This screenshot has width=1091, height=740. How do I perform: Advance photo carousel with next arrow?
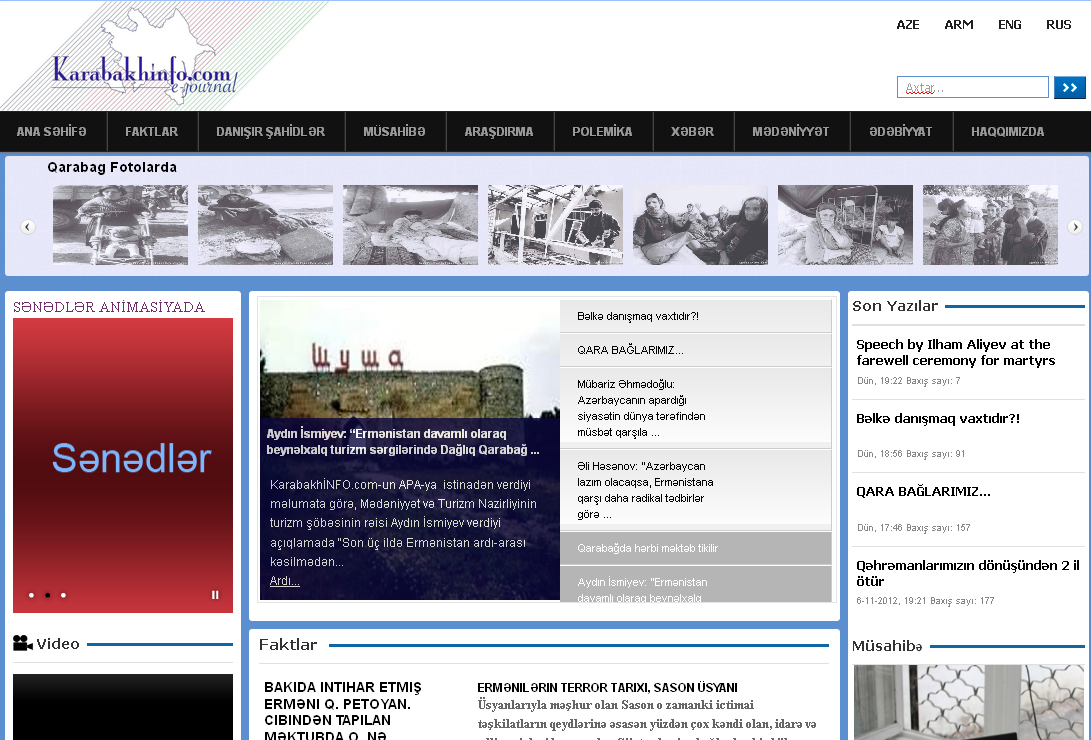[x=1075, y=227]
